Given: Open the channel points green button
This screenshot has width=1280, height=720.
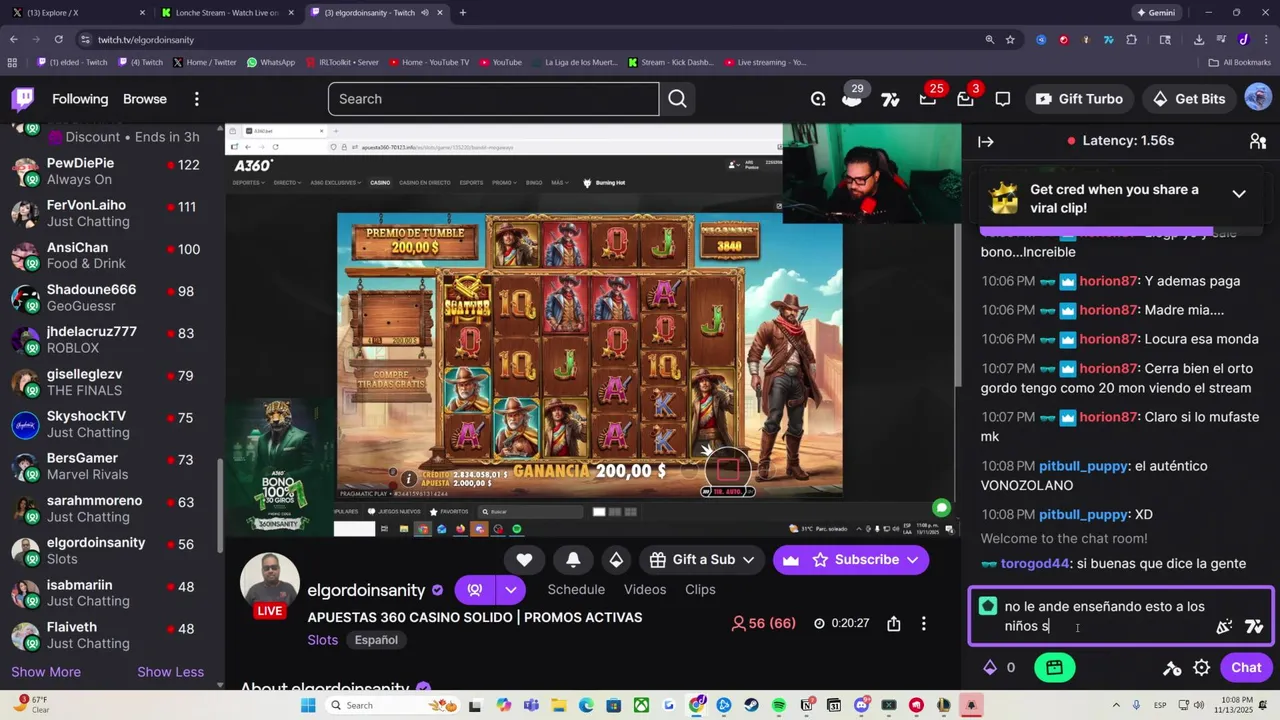Looking at the screenshot, I should 1054,667.
